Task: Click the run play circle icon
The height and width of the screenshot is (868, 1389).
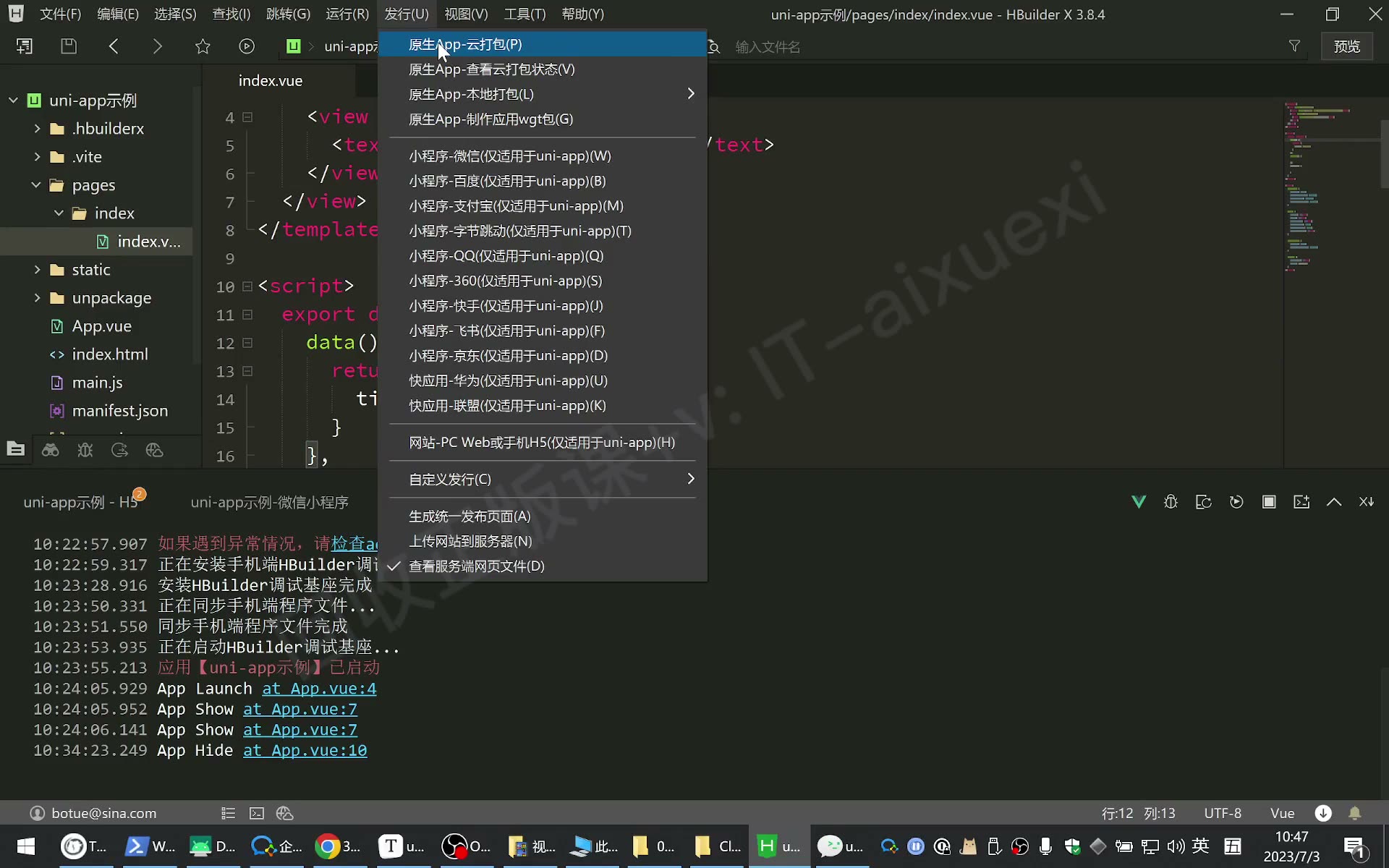Action: (x=247, y=46)
